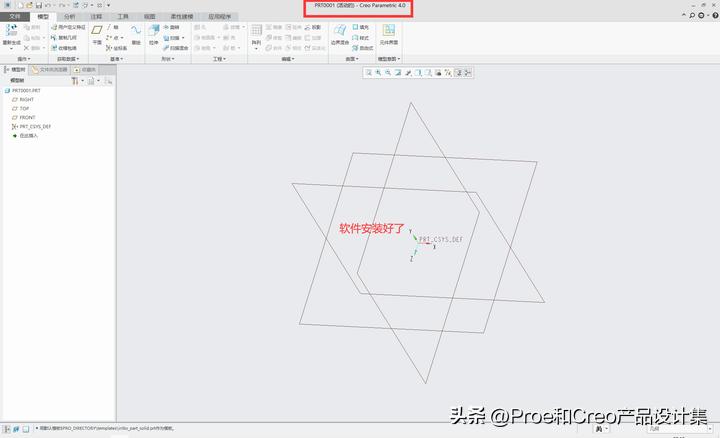Expand the 编辑 (Editing) group menu
720x438 pixels.
pyautogui.click(x=288, y=59)
